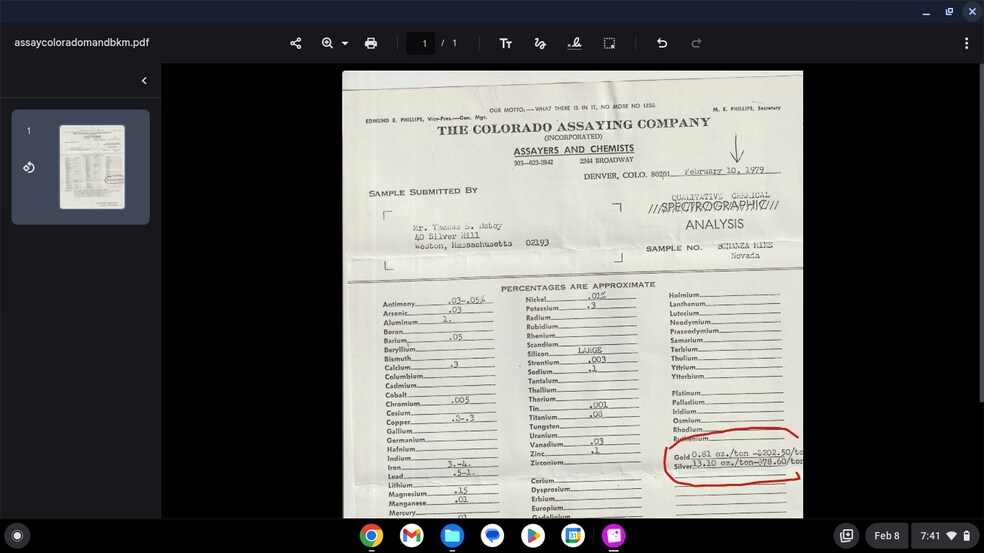Image resolution: width=984 pixels, height=553 pixels.
Task: Click the Share icon in the toolbar
Action: tap(296, 43)
